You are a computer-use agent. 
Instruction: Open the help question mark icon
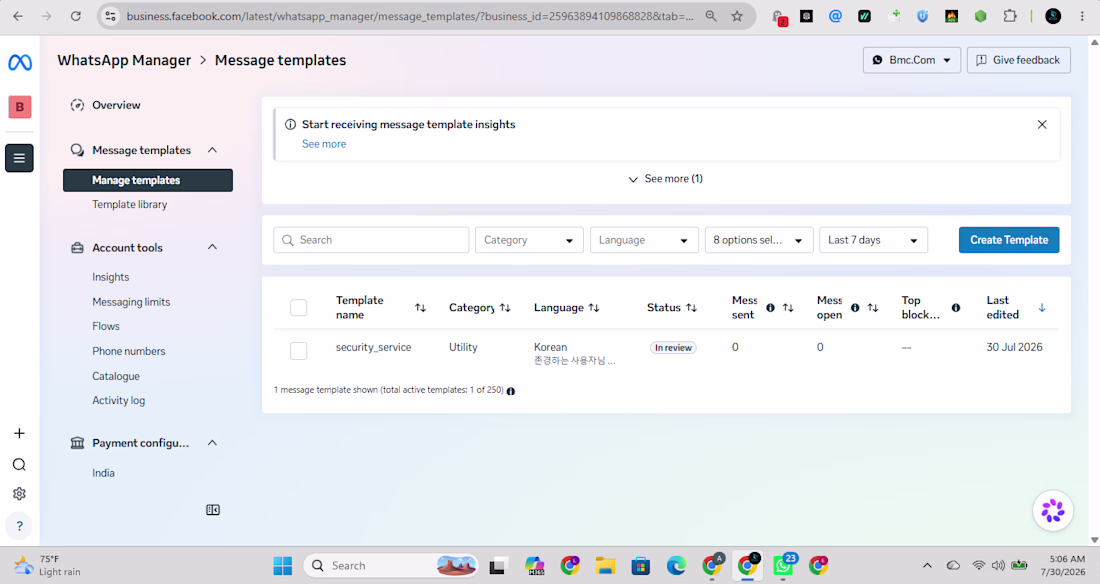pyautogui.click(x=20, y=526)
